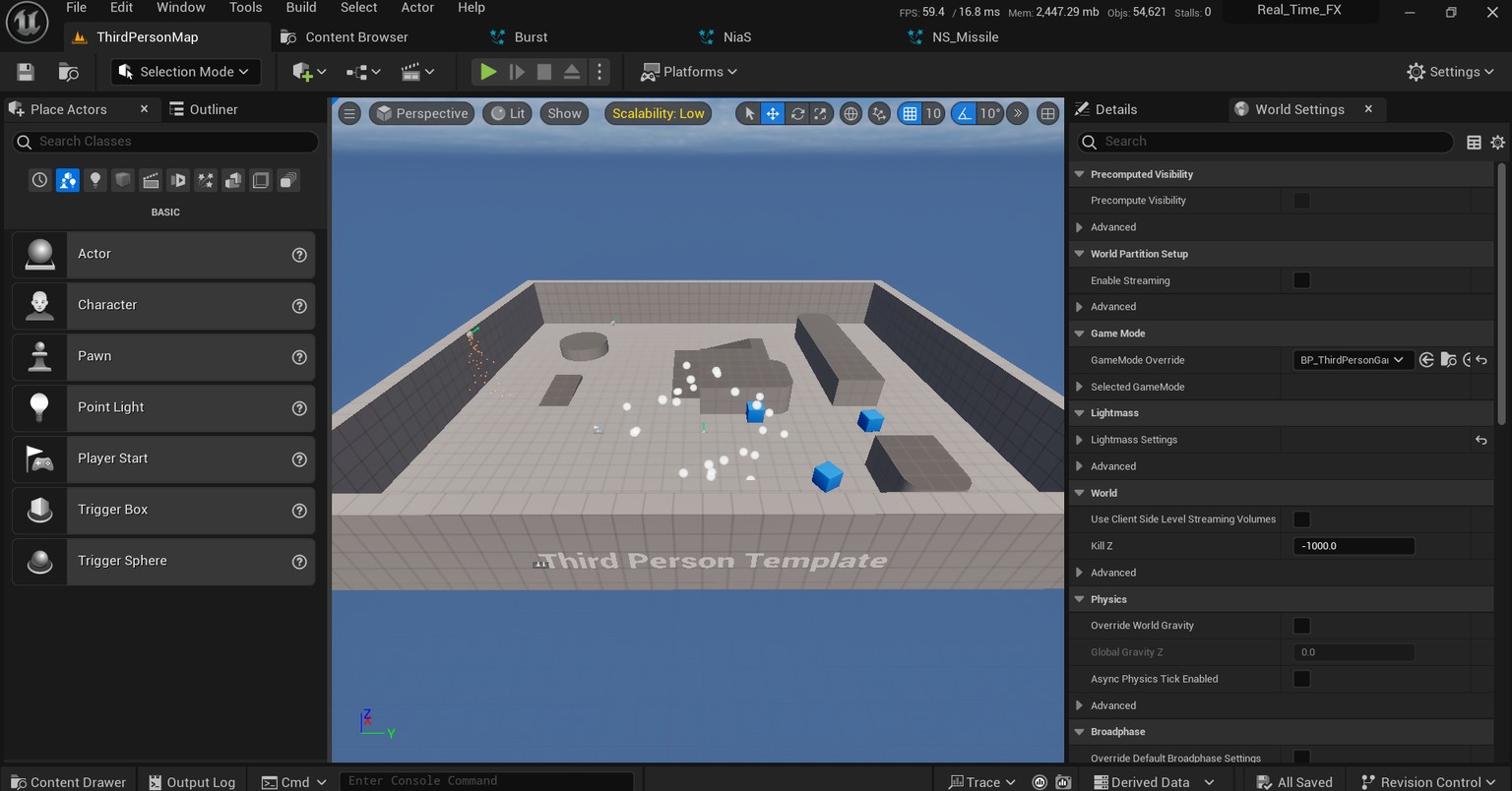Open the Selection Mode dropdown
The width and height of the screenshot is (1512, 791).
[x=185, y=72]
